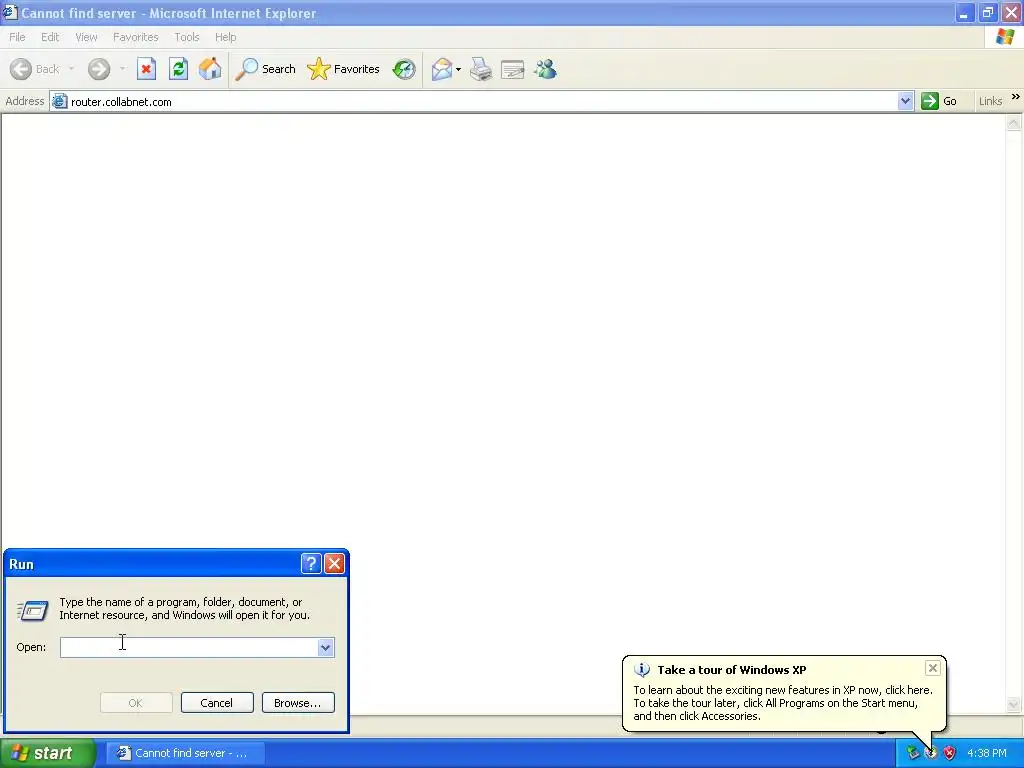
Task: Open the Edit menu
Action: coord(50,37)
